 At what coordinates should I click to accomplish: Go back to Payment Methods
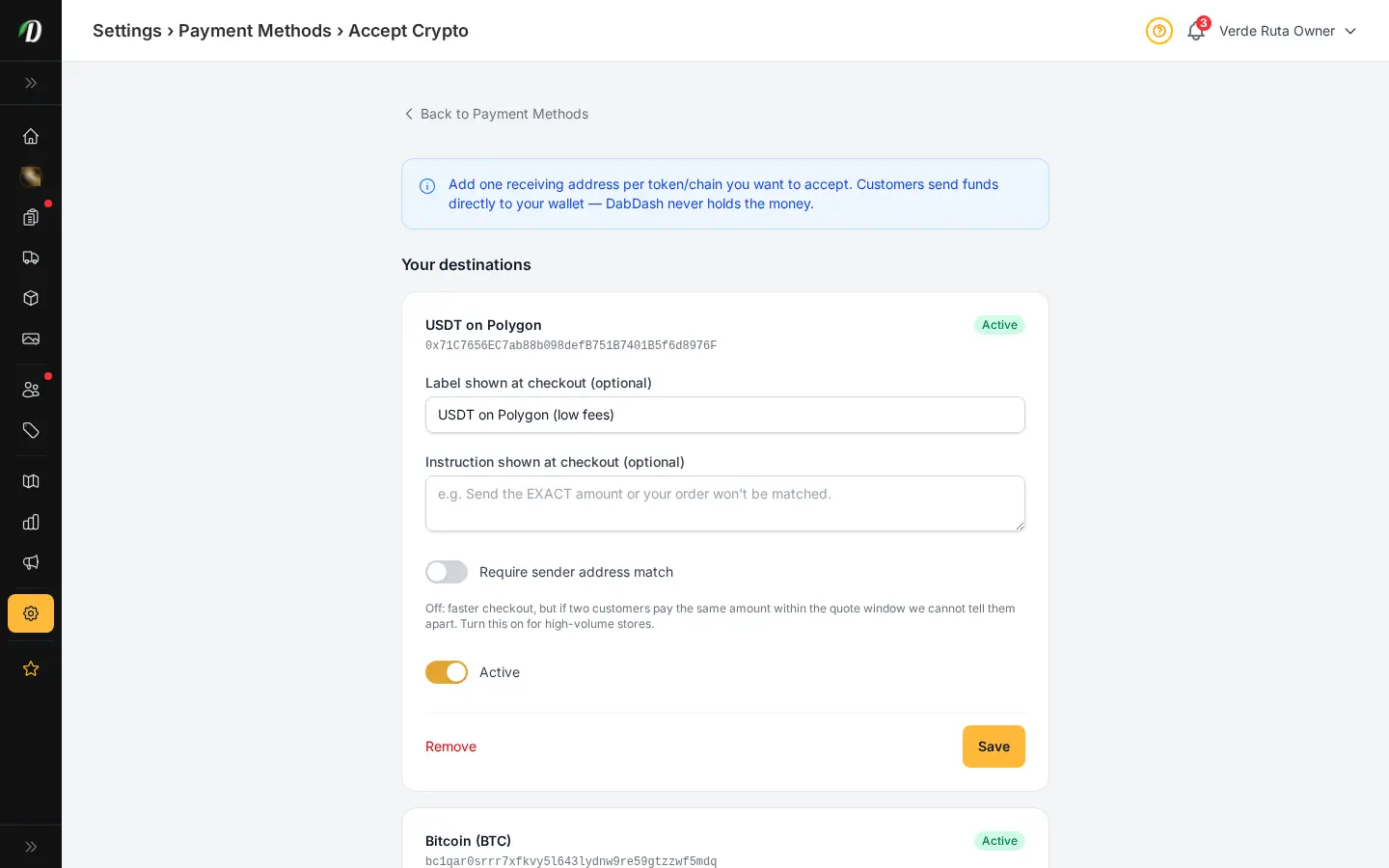pos(496,114)
